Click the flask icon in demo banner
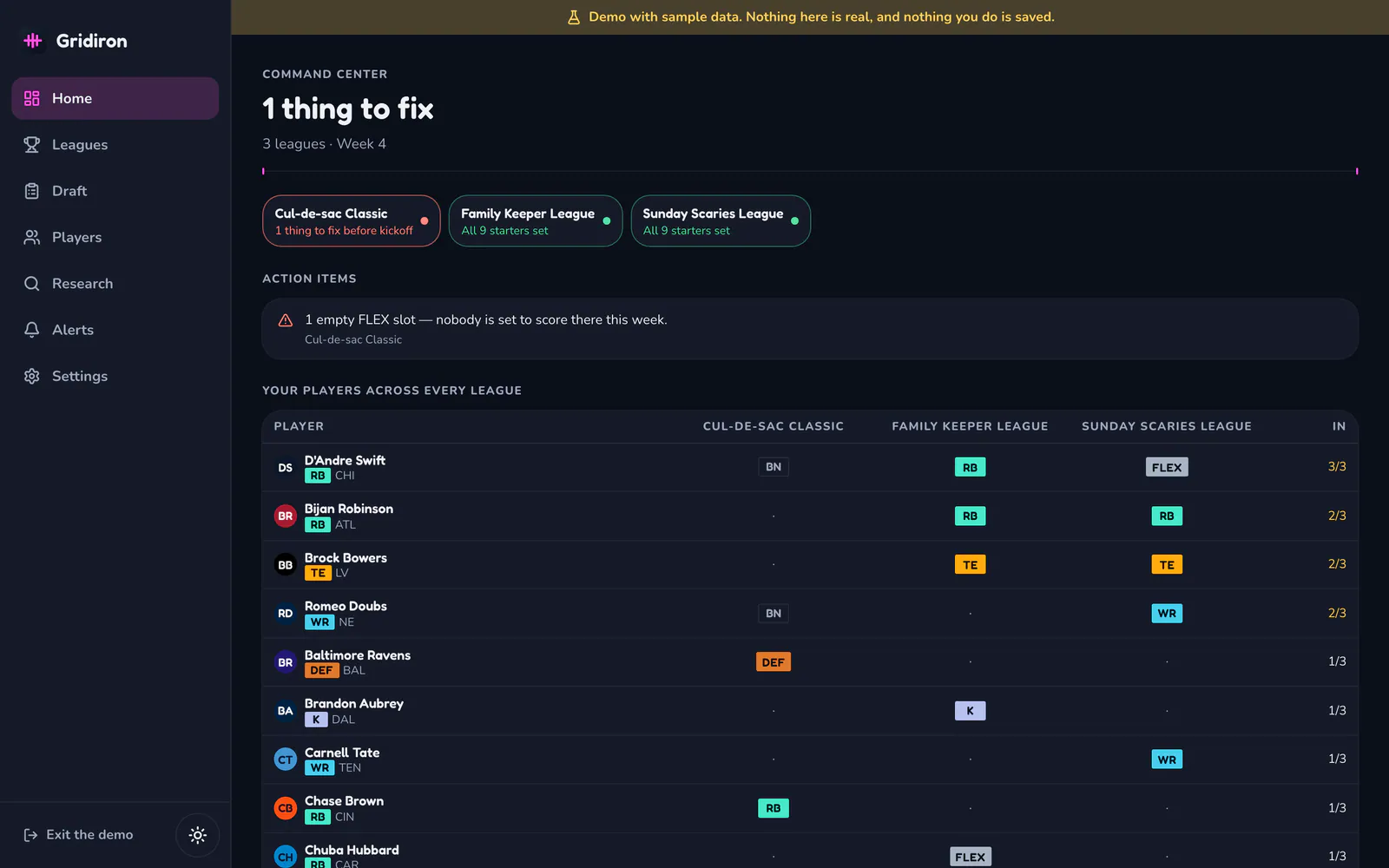 coord(574,17)
